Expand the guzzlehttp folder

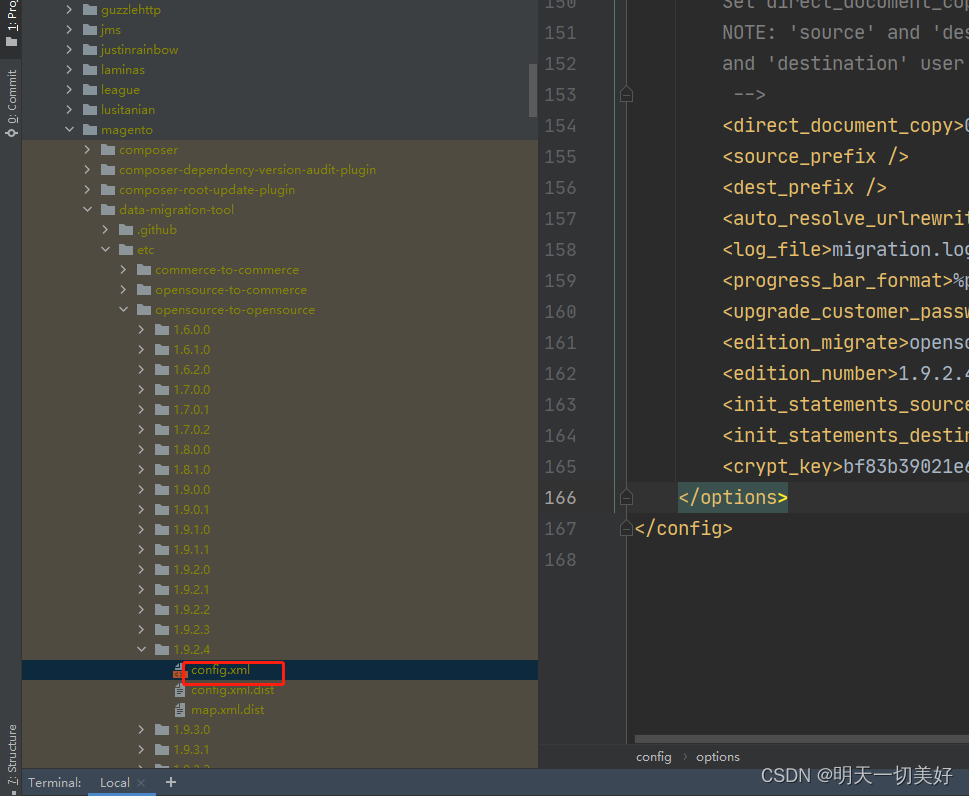point(69,10)
